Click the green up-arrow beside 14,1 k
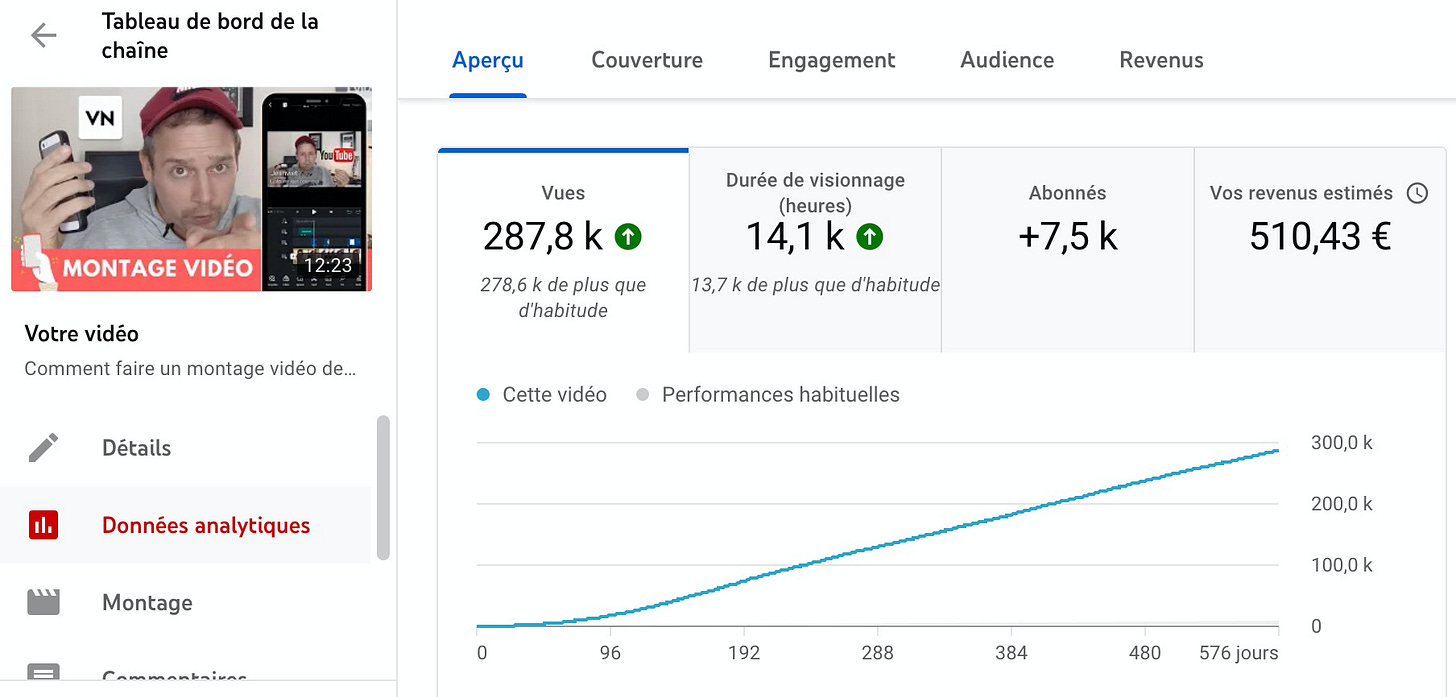This screenshot has width=1456, height=697. pyautogui.click(x=870, y=237)
